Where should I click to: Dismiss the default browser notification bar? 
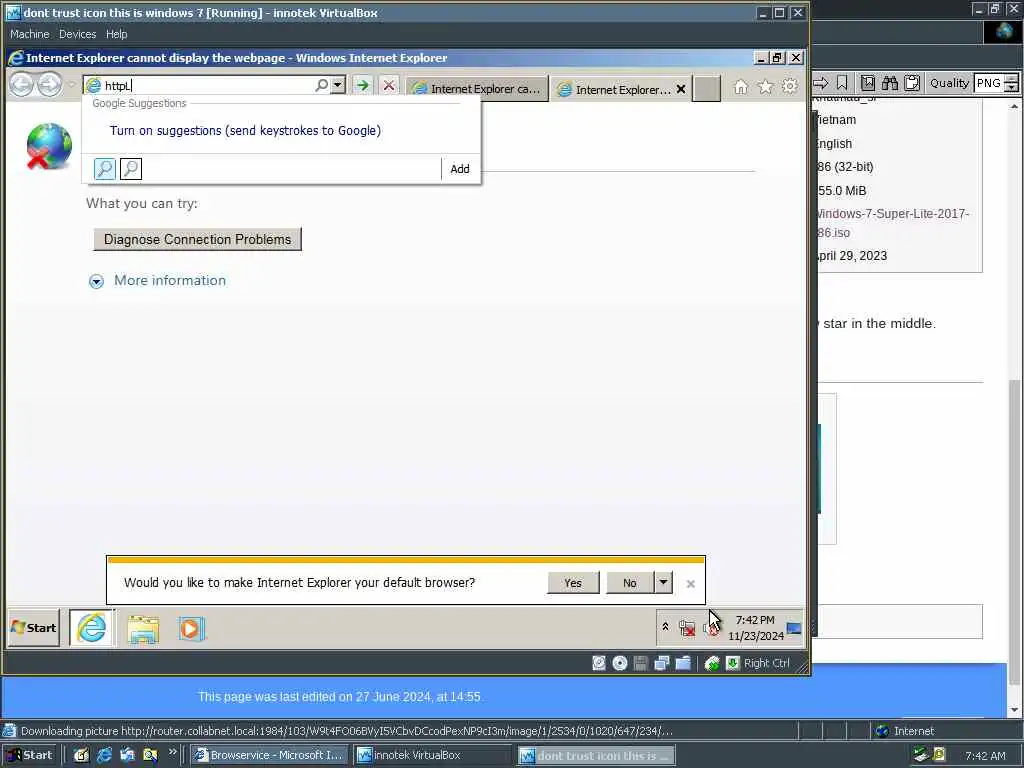(690, 584)
